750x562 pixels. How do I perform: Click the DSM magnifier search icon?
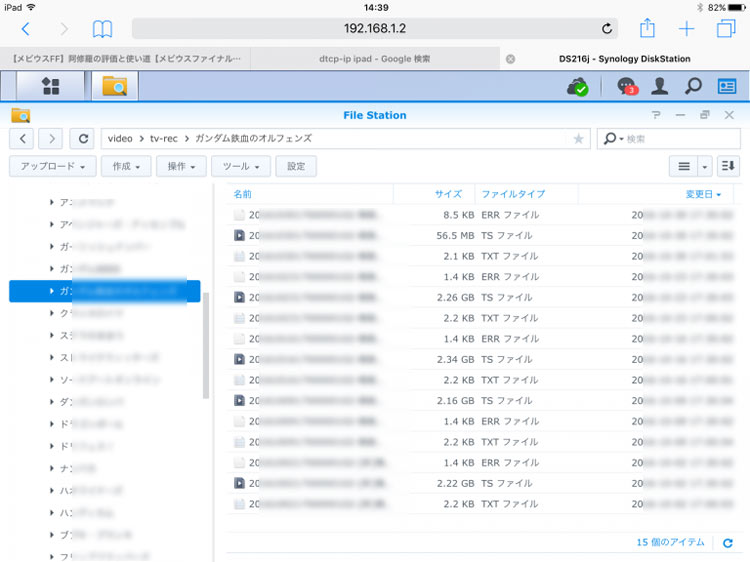[x=693, y=86]
